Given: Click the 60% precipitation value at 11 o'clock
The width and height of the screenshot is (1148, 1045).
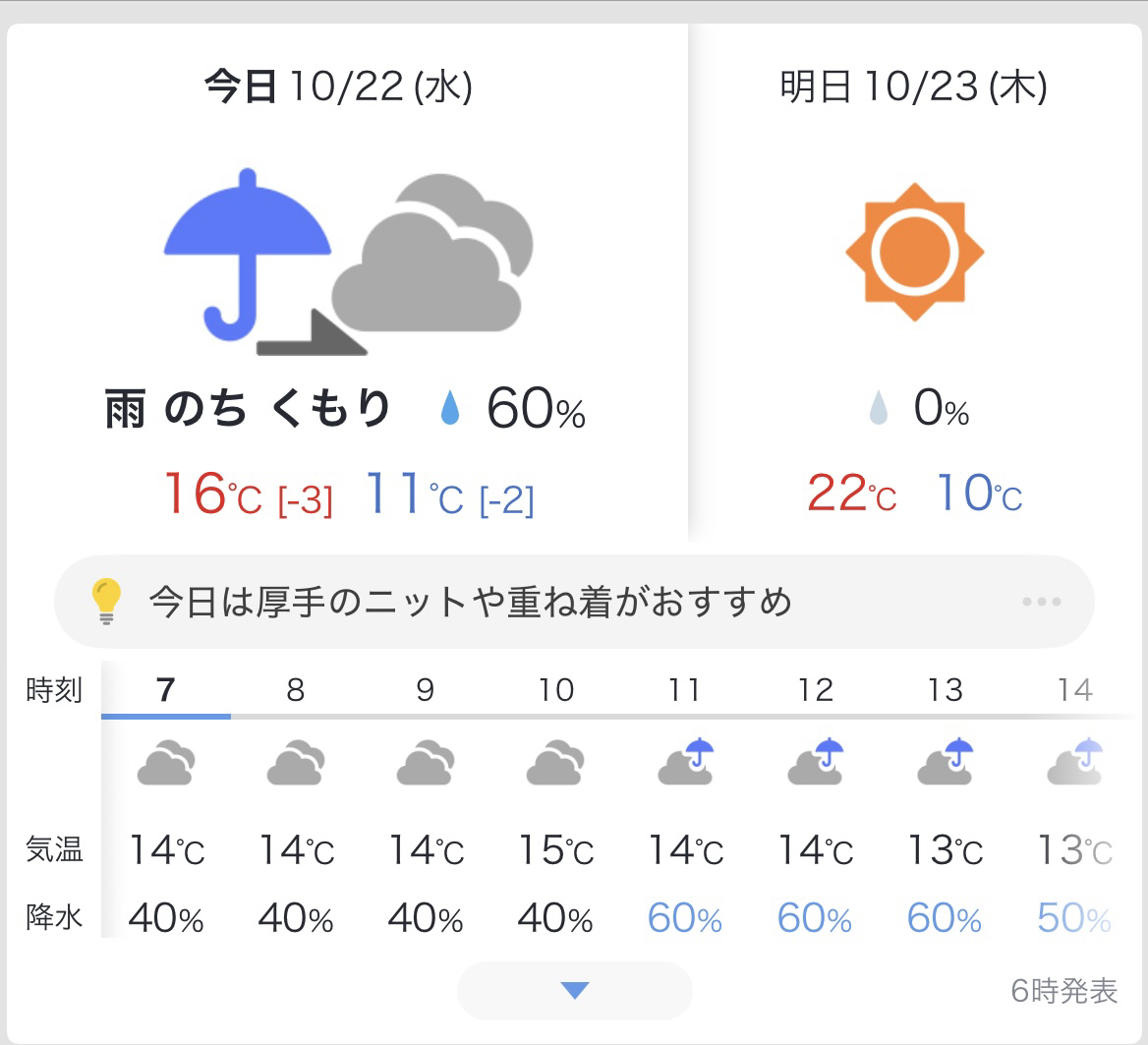Looking at the screenshot, I should [685, 919].
